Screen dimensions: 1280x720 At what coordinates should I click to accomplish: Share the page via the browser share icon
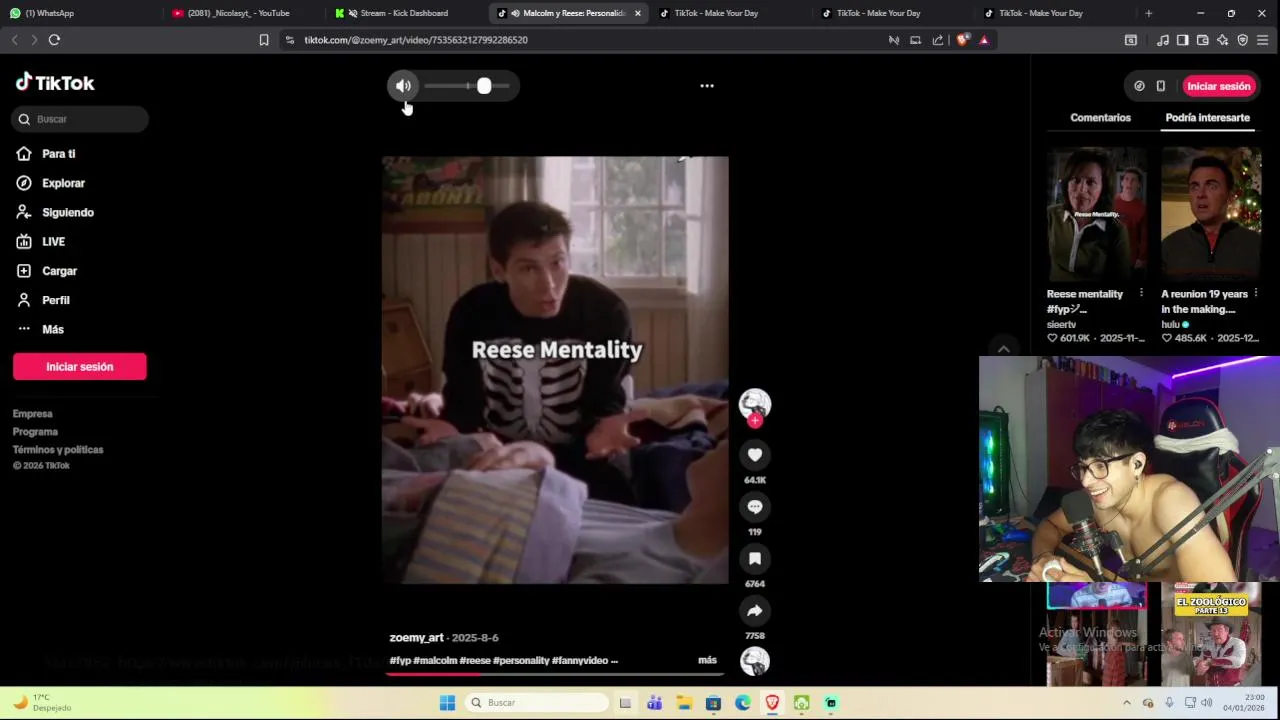[938, 40]
